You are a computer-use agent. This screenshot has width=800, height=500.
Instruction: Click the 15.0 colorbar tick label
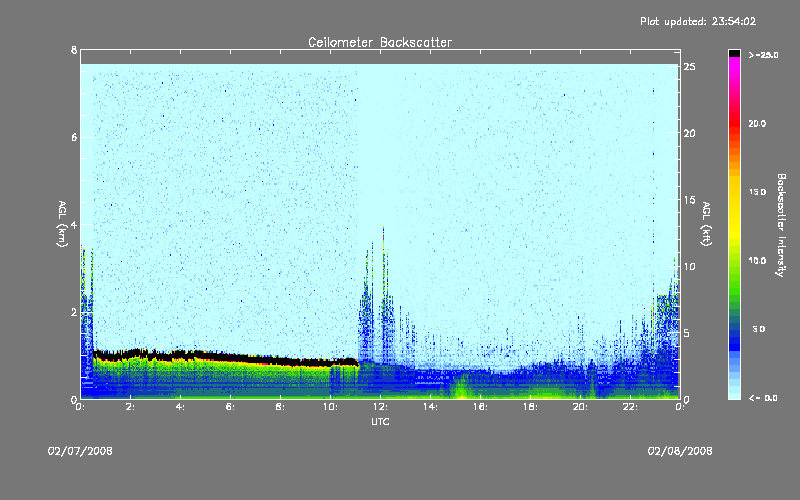coord(757,192)
